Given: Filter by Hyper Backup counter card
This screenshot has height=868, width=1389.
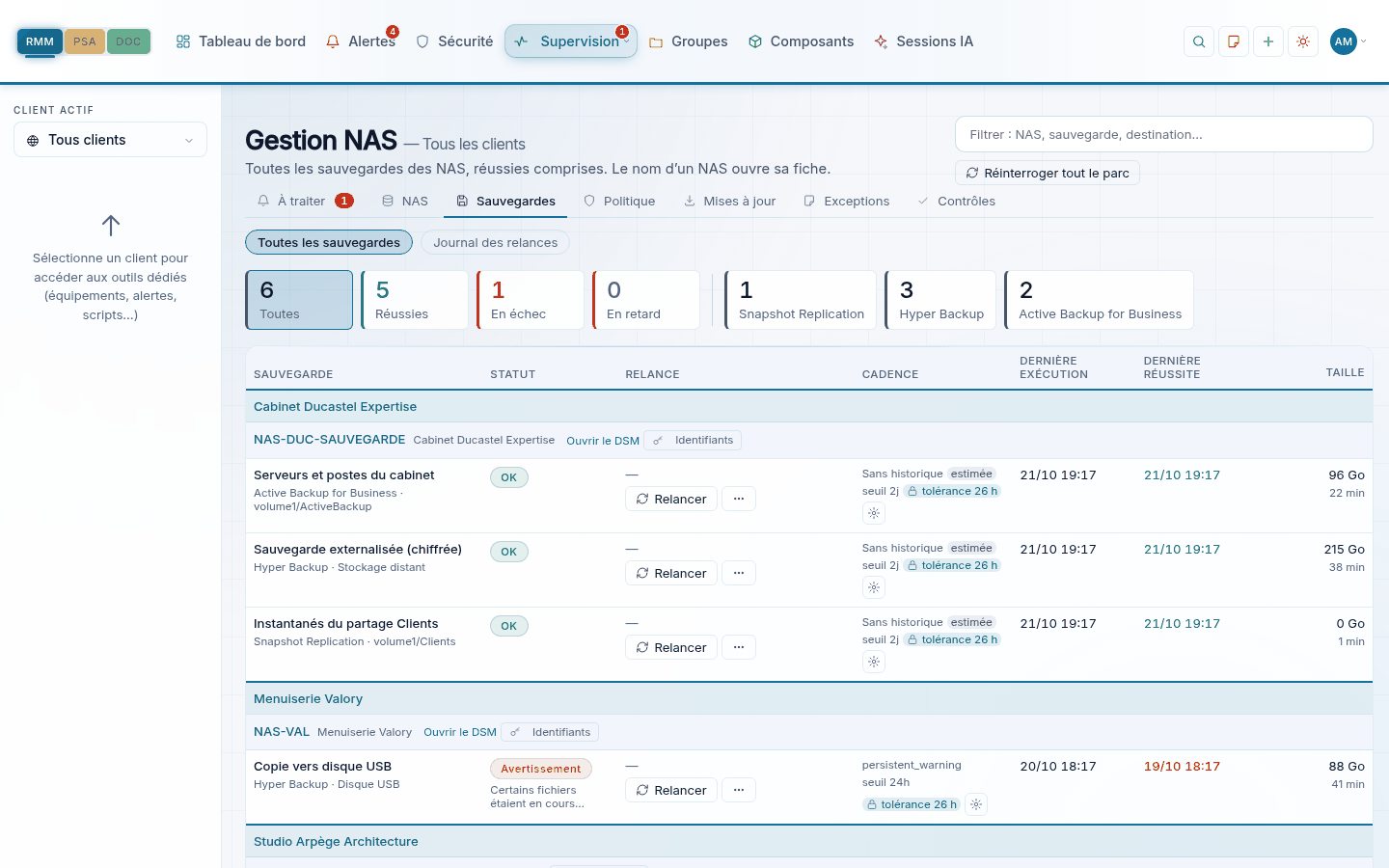Looking at the screenshot, I should (x=940, y=300).
